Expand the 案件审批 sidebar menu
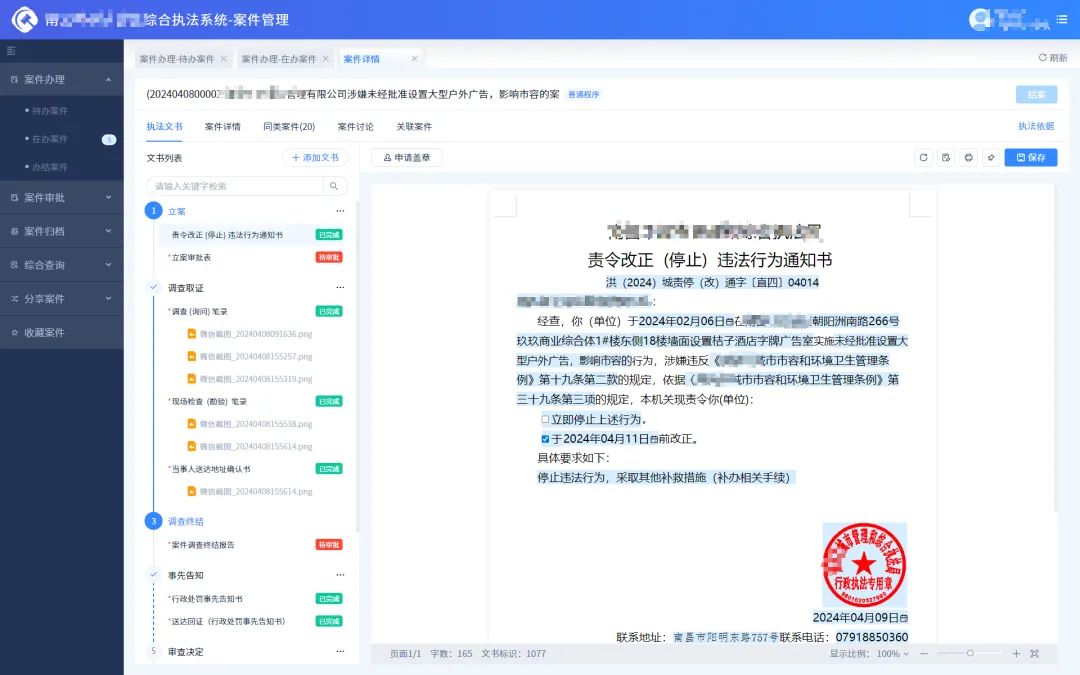 [x=61, y=198]
